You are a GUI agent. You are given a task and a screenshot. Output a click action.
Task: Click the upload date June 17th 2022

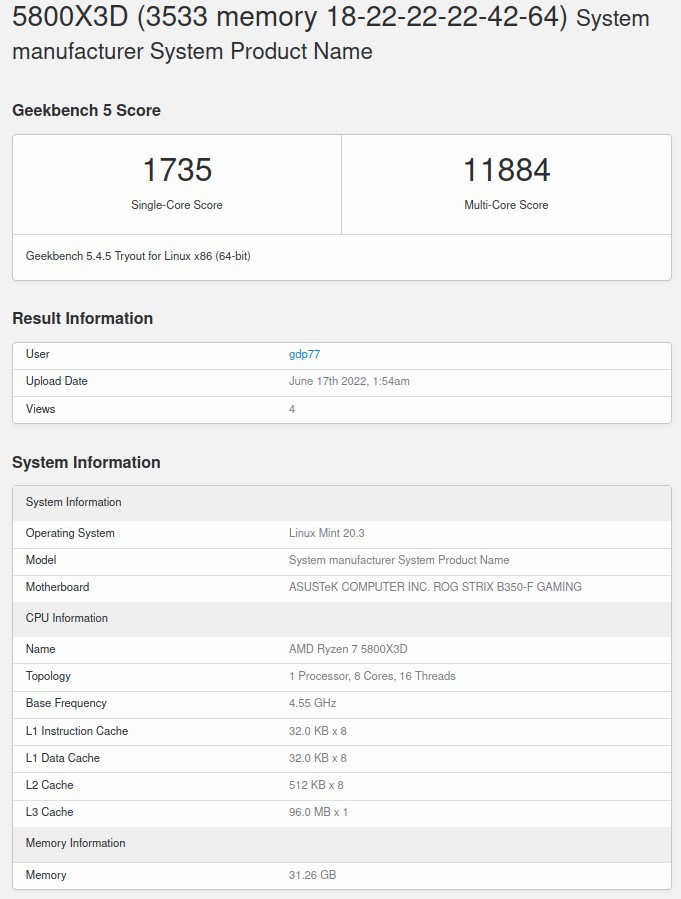point(349,381)
